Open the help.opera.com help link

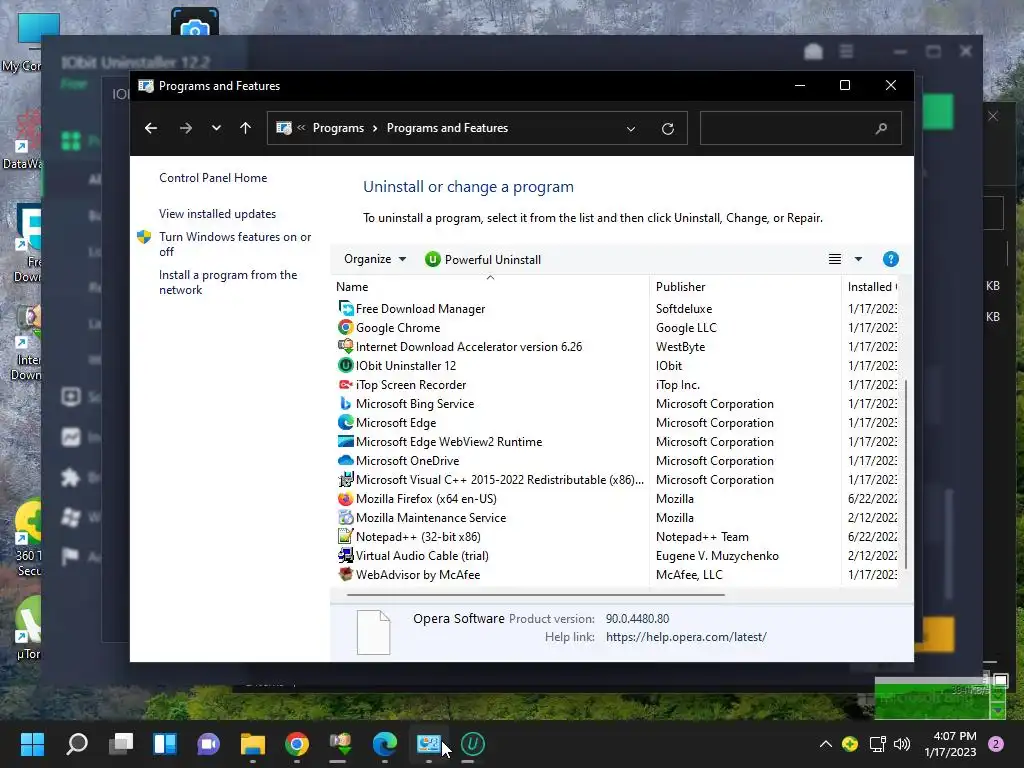click(x=686, y=637)
